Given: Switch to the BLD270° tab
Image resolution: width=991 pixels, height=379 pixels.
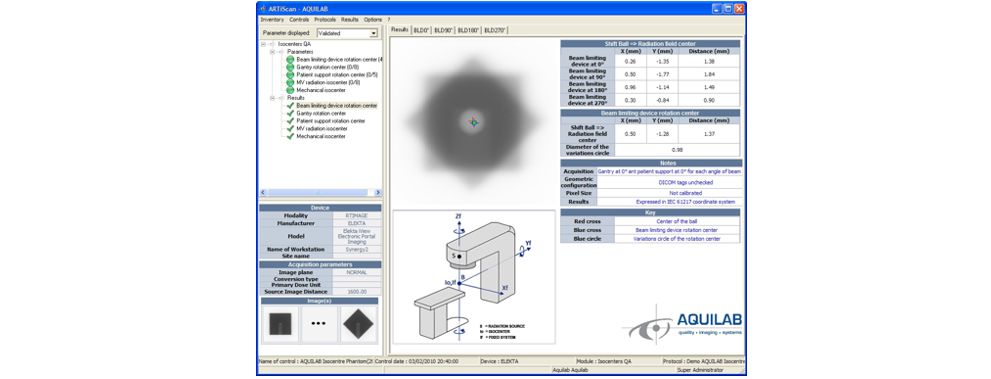Looking at the screenshot, I should [x=495, y=30].
